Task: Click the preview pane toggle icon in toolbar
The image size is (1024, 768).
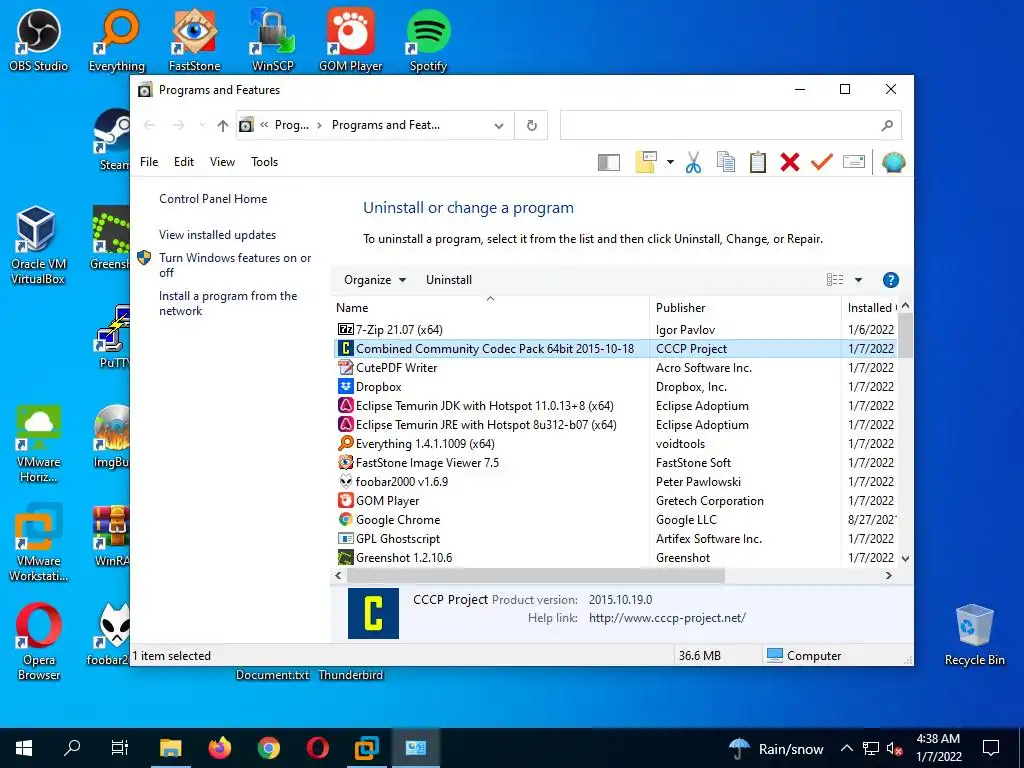Action: point(609,162)
